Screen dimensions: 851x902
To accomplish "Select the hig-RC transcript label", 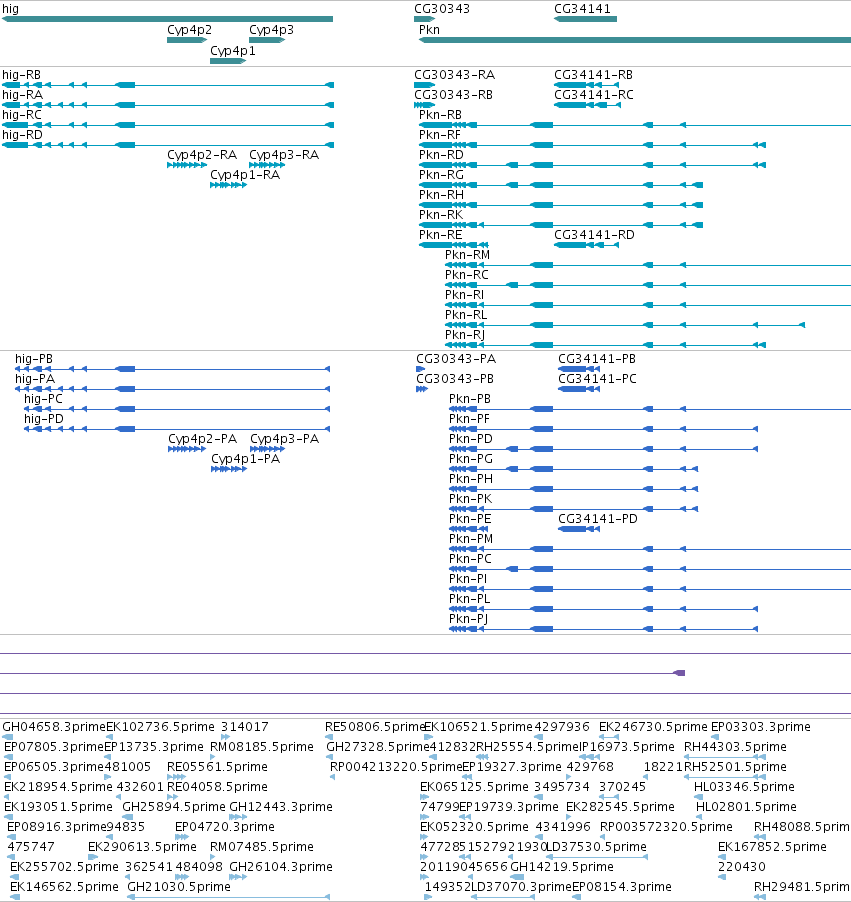I will [22, 115].
